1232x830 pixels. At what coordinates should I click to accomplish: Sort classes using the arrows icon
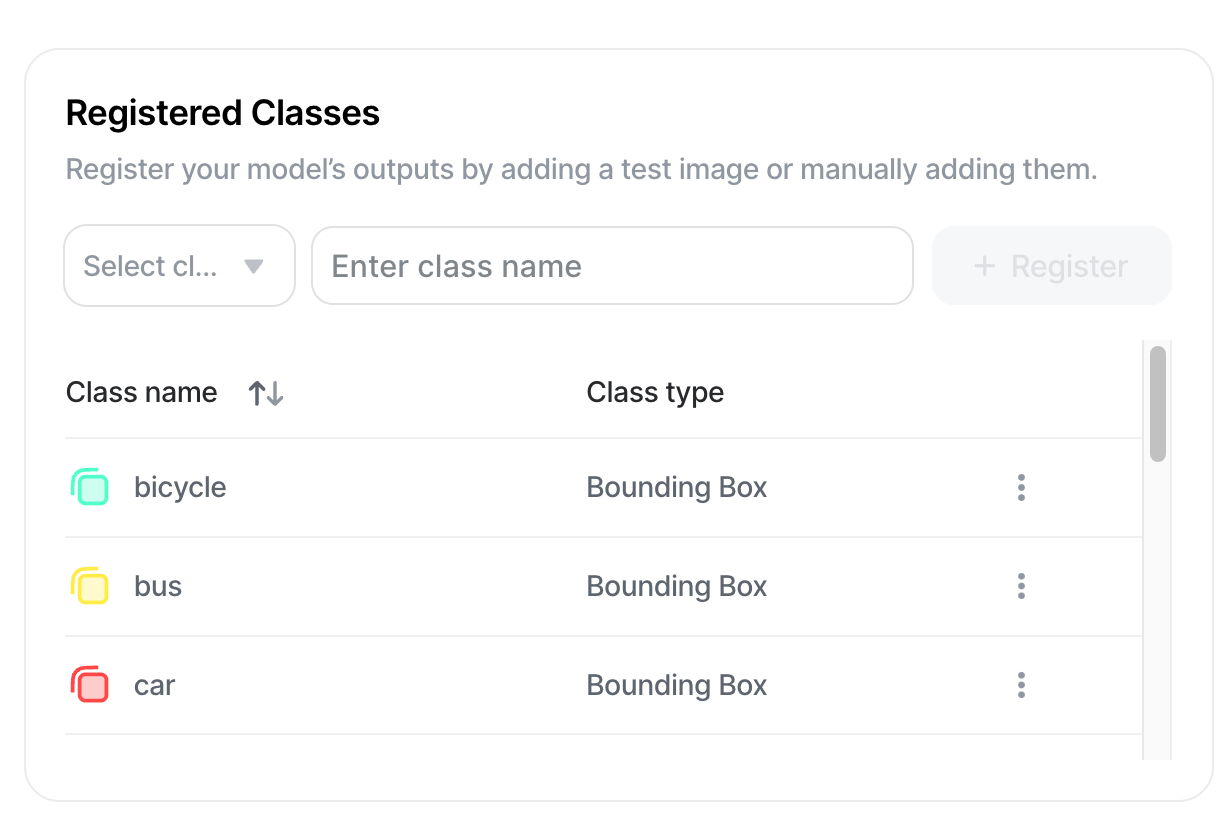click(x=266, y=393)
